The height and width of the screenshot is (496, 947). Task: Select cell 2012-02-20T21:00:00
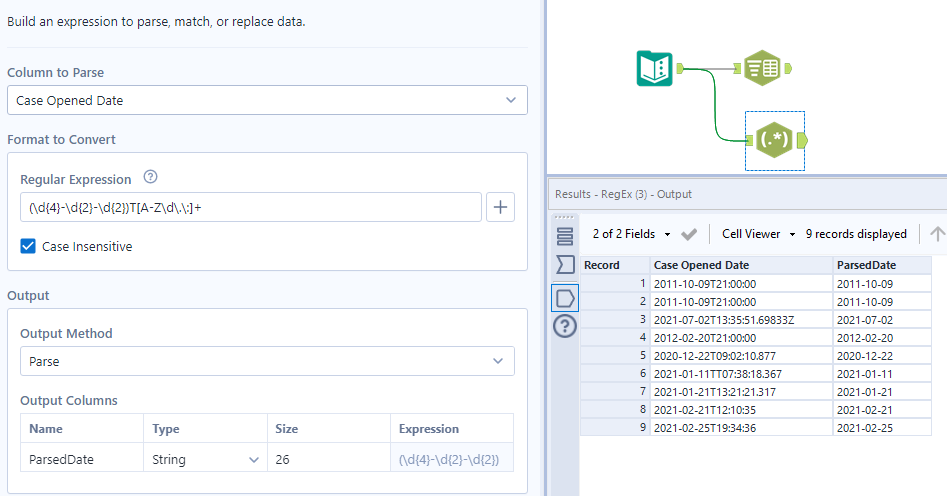point(741,338)
